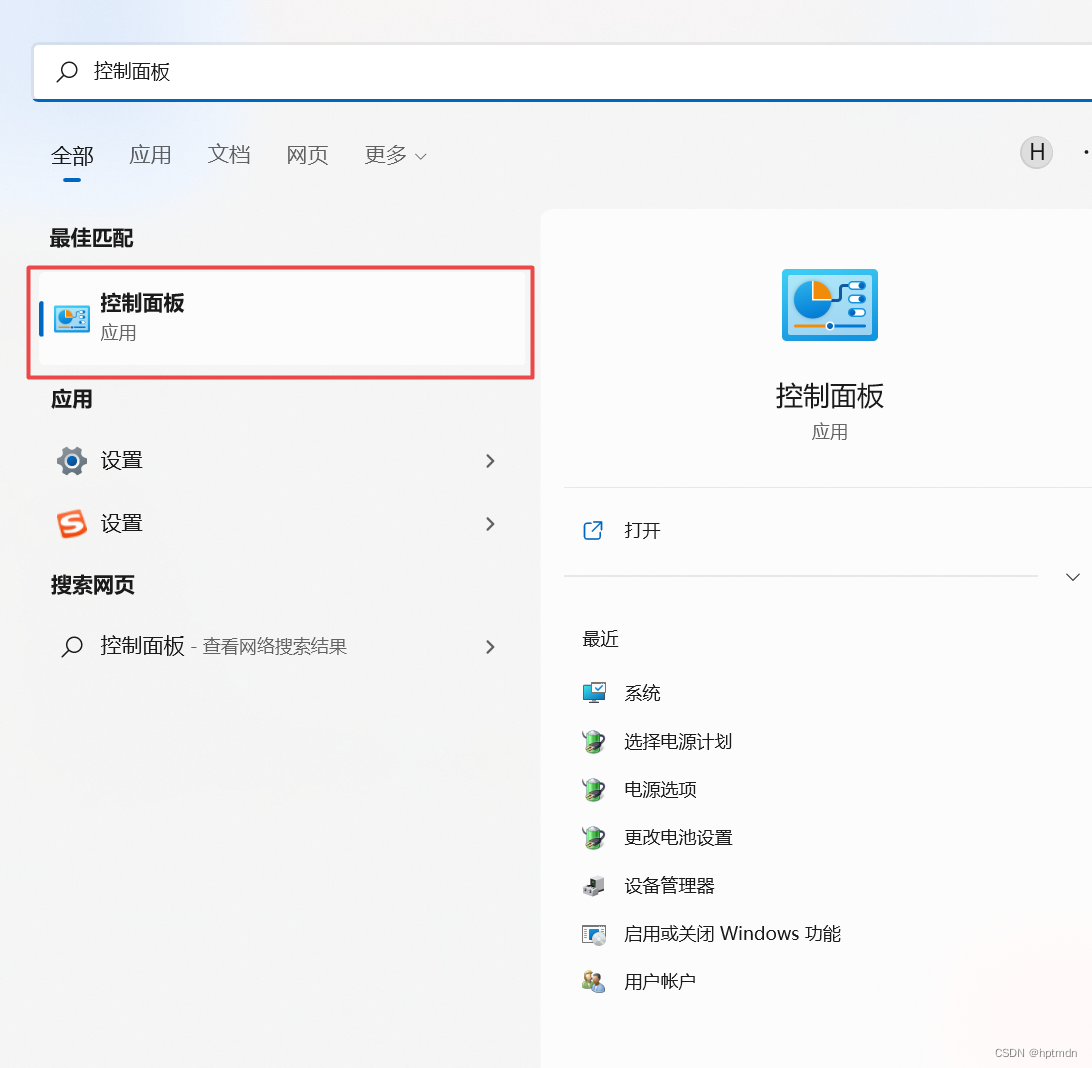Click the 用户帐户 users icon
The width and height of the screenshot is (1092, 1068).
594,982
